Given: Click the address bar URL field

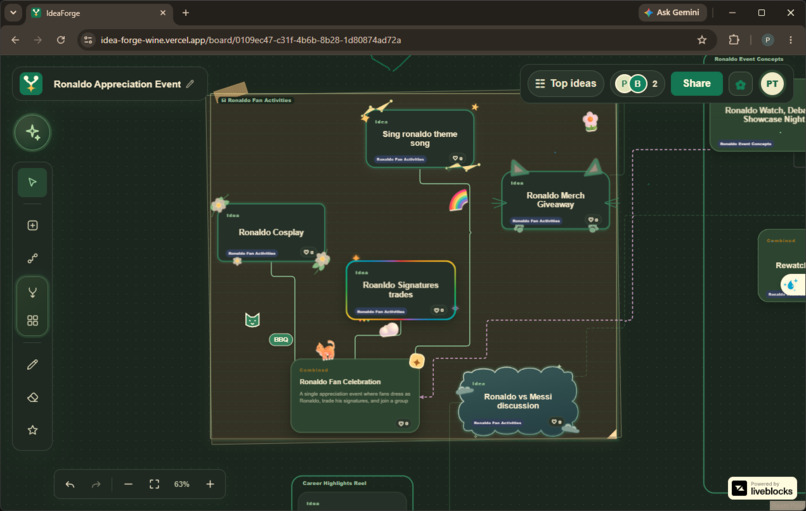Looking at the screenshot, I should 395,40.
